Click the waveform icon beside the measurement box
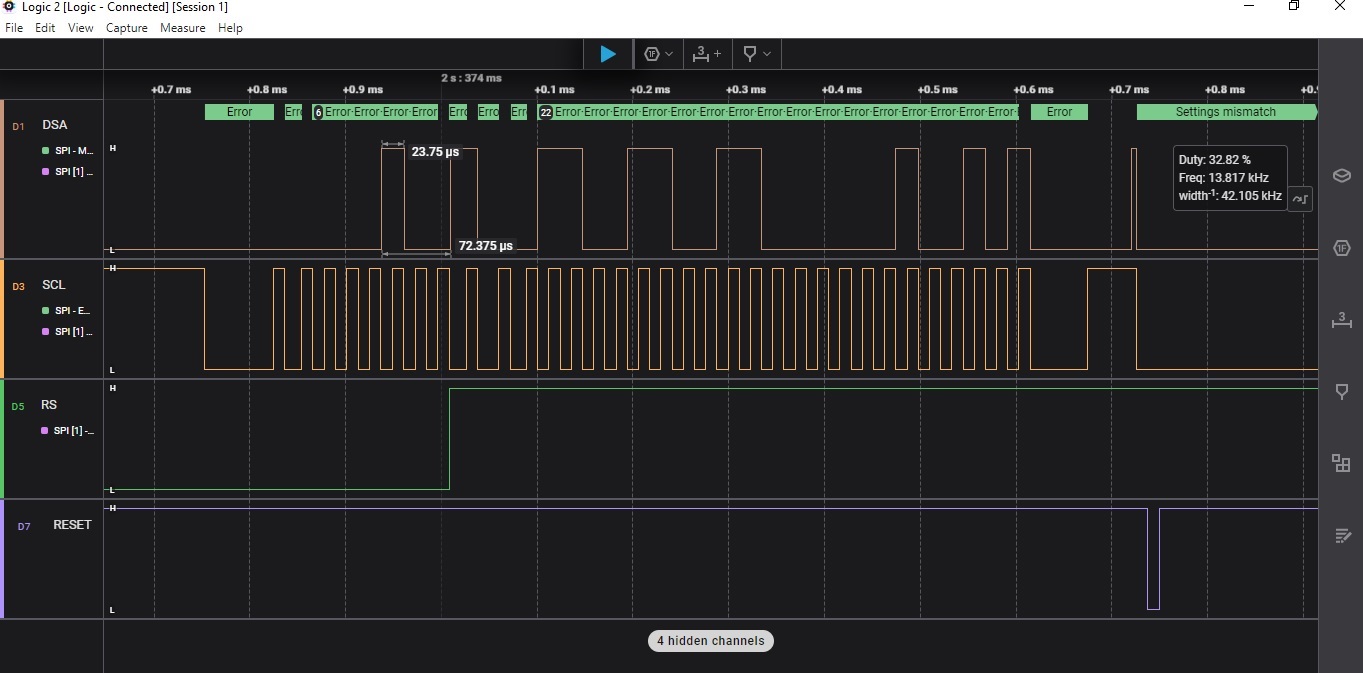The width and height of the screenshot is (1363, 673). [x=1300, y=198]
